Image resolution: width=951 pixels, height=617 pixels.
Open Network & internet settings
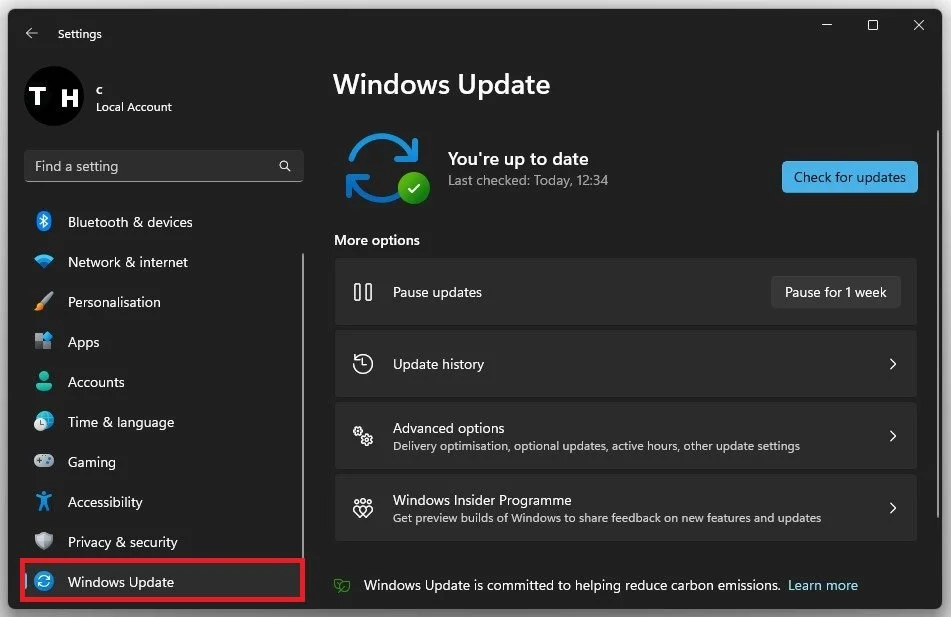click(163, 261)
